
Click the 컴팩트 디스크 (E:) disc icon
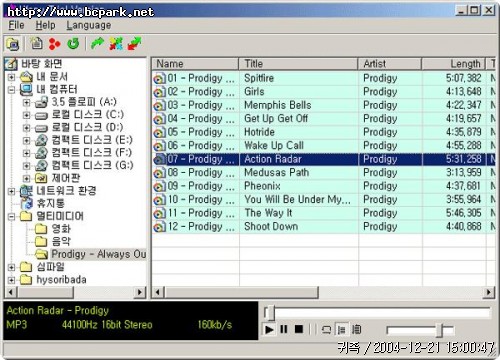(x=41, y=140)
